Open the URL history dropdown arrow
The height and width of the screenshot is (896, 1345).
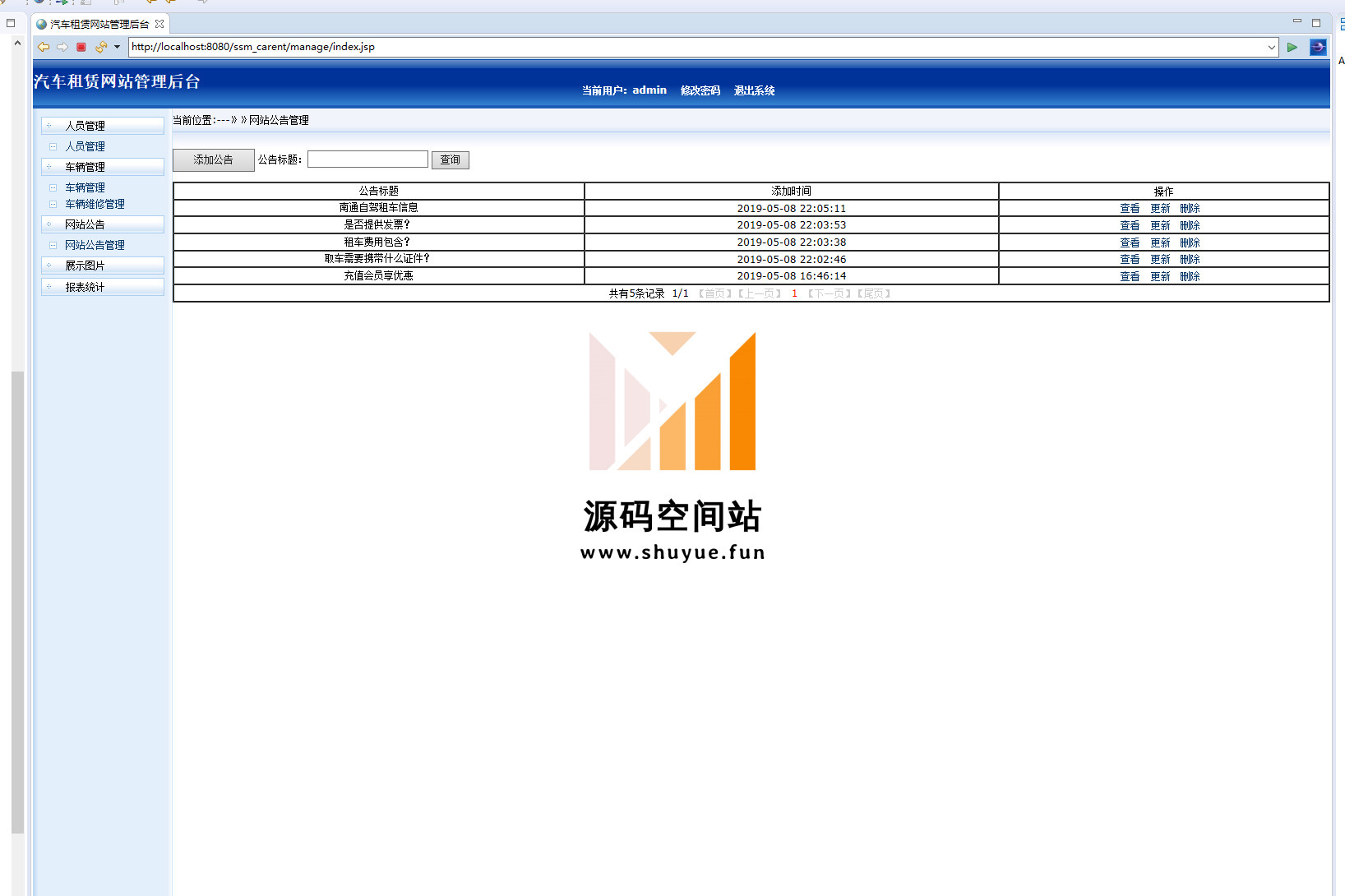coord(1272,47)
